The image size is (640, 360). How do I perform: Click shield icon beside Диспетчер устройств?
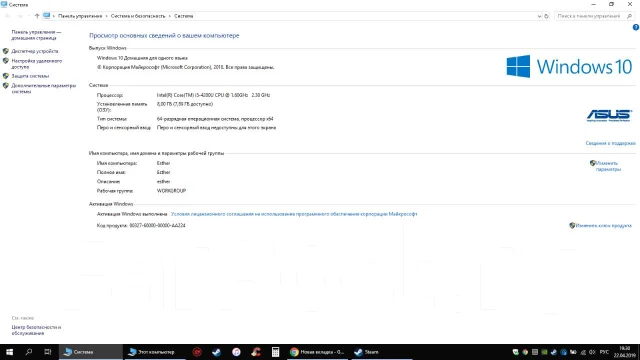point(6,51)
